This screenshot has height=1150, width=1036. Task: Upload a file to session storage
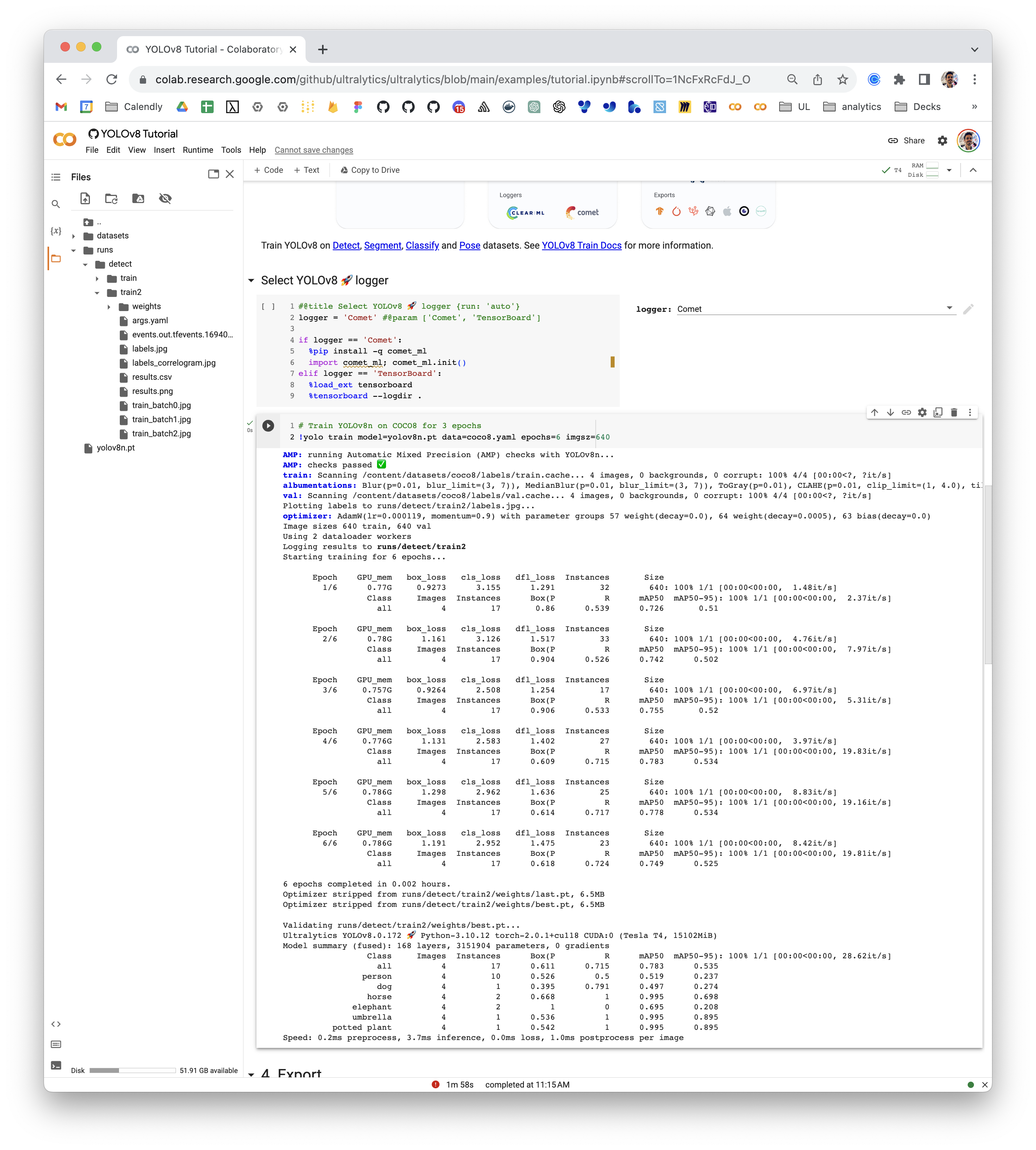(x=84, y=199)
